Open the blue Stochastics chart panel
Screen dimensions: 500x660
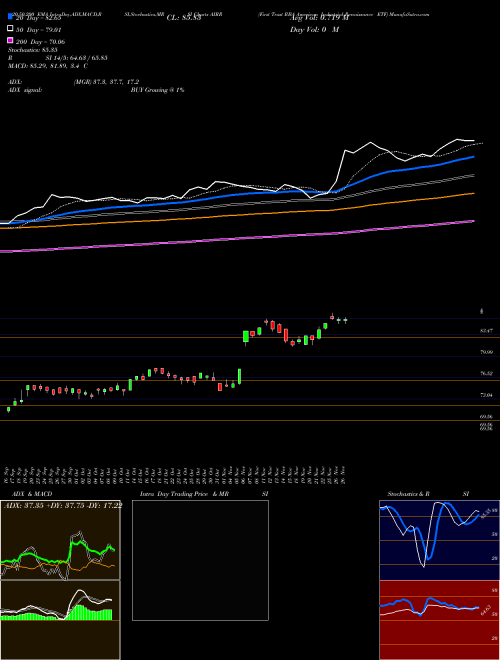(x=439, y=540)
